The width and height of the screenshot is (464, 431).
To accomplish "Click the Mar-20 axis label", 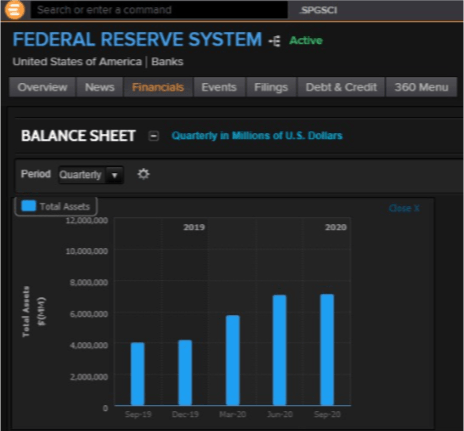I will coord(233,414).
